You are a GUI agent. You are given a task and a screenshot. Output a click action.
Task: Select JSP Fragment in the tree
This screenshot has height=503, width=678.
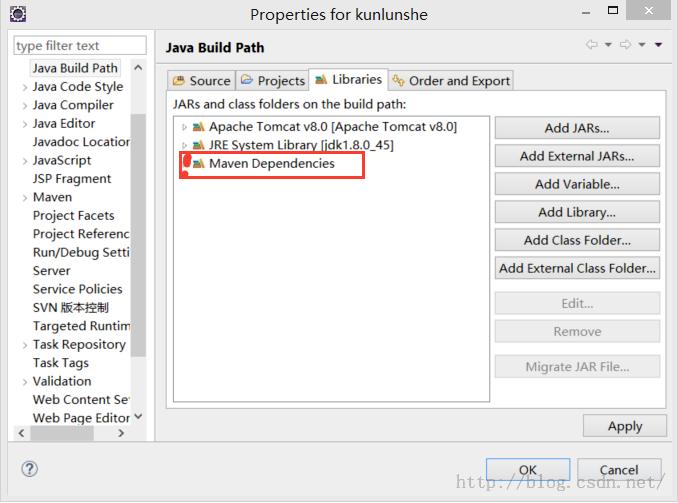pyautogui.click(x=72, y=179)
